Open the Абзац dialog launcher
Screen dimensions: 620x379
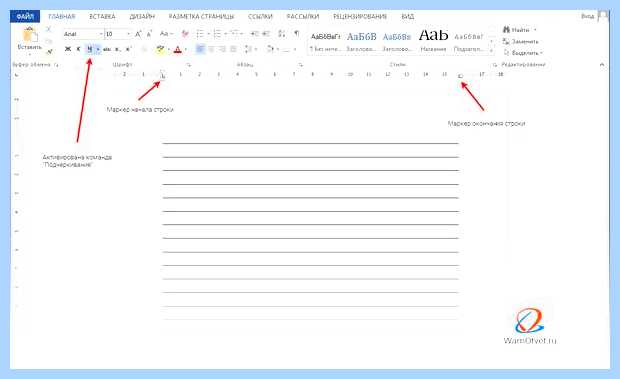(x=301, y=65)
